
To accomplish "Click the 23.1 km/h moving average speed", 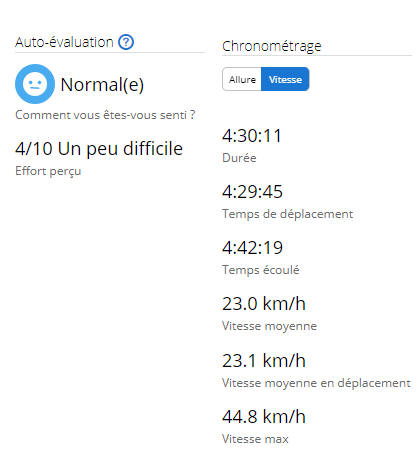I will pyautogui.click(x=264, y=361).
